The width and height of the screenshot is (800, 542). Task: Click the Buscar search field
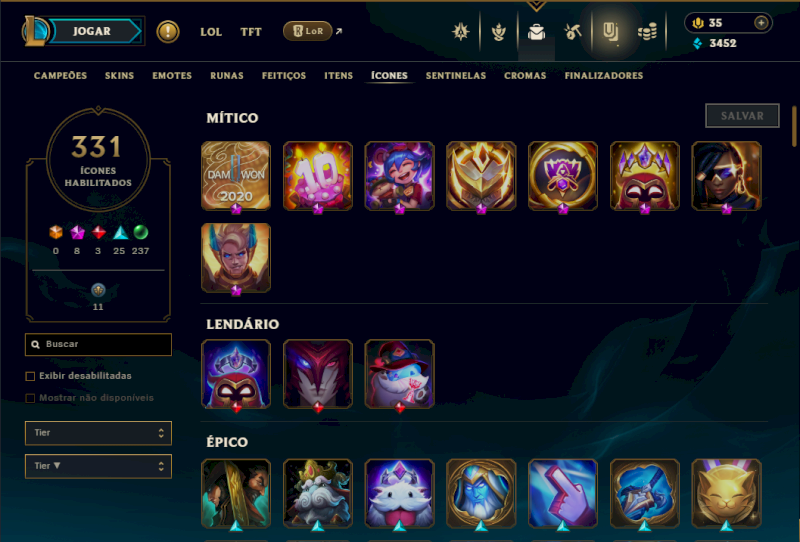tap(98, 344)
